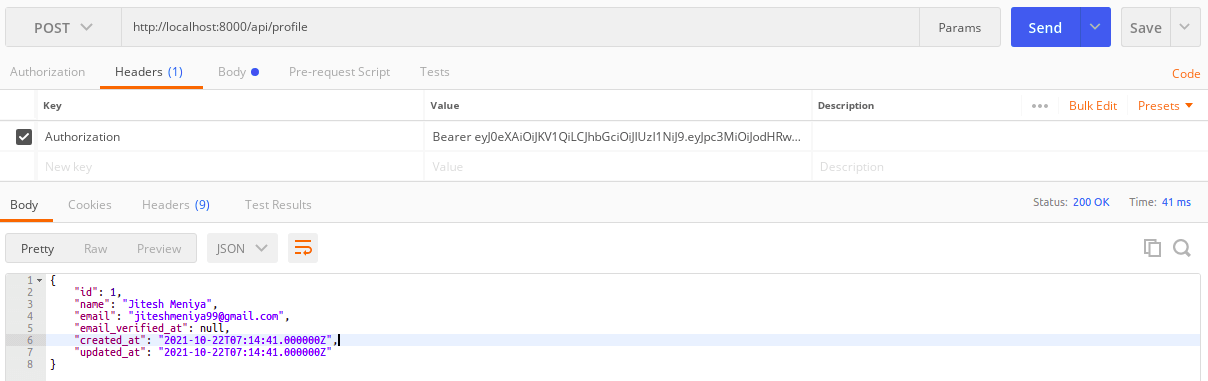Click the Send button

[1045, 27]
